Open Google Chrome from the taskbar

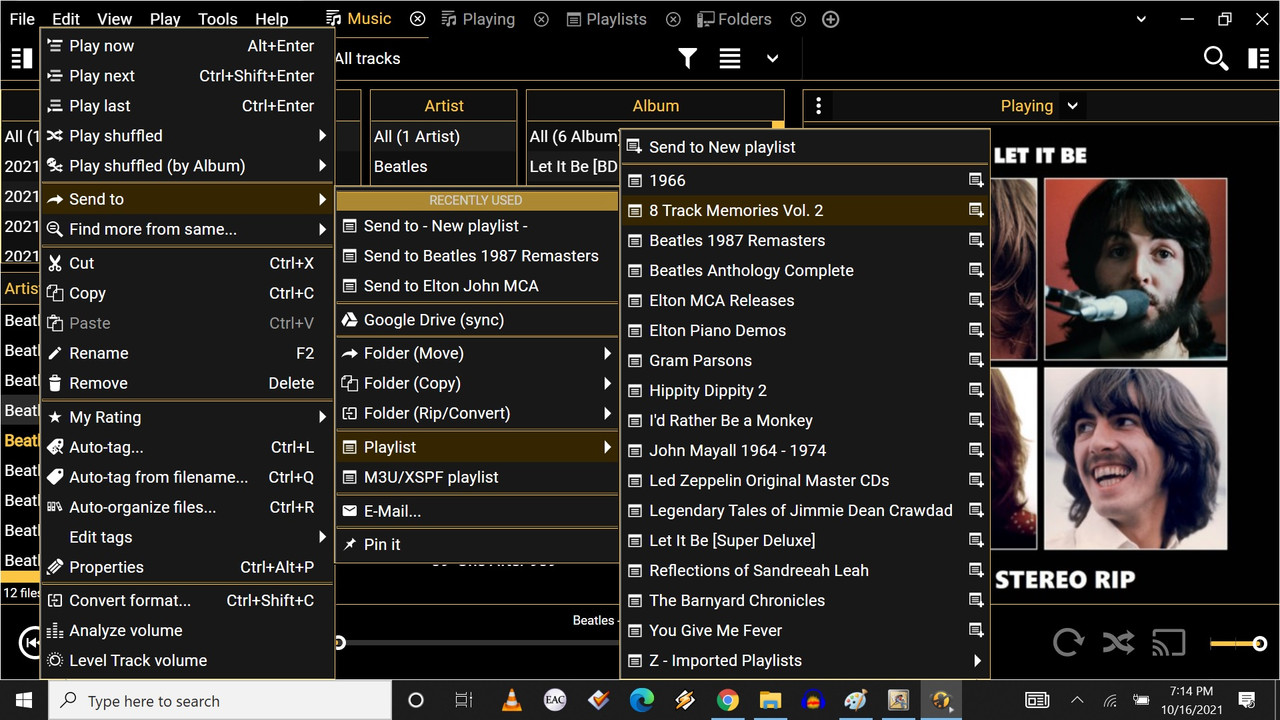tap(727, 701)
